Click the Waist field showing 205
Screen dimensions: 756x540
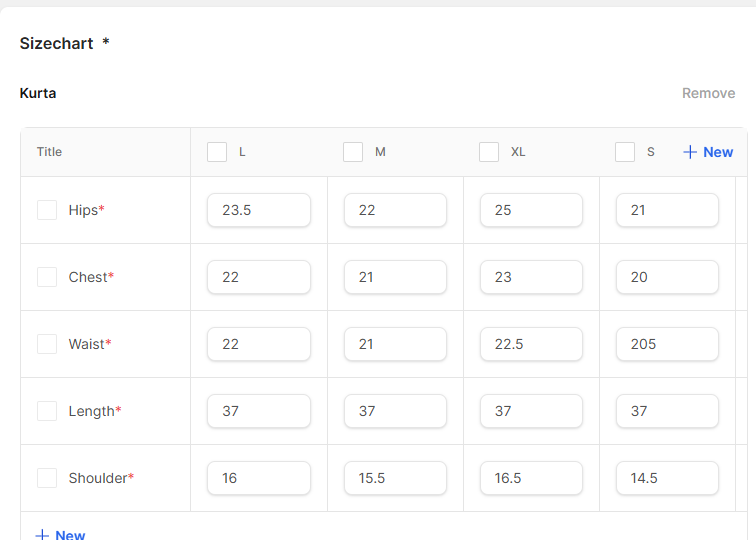tap(667, 344)
